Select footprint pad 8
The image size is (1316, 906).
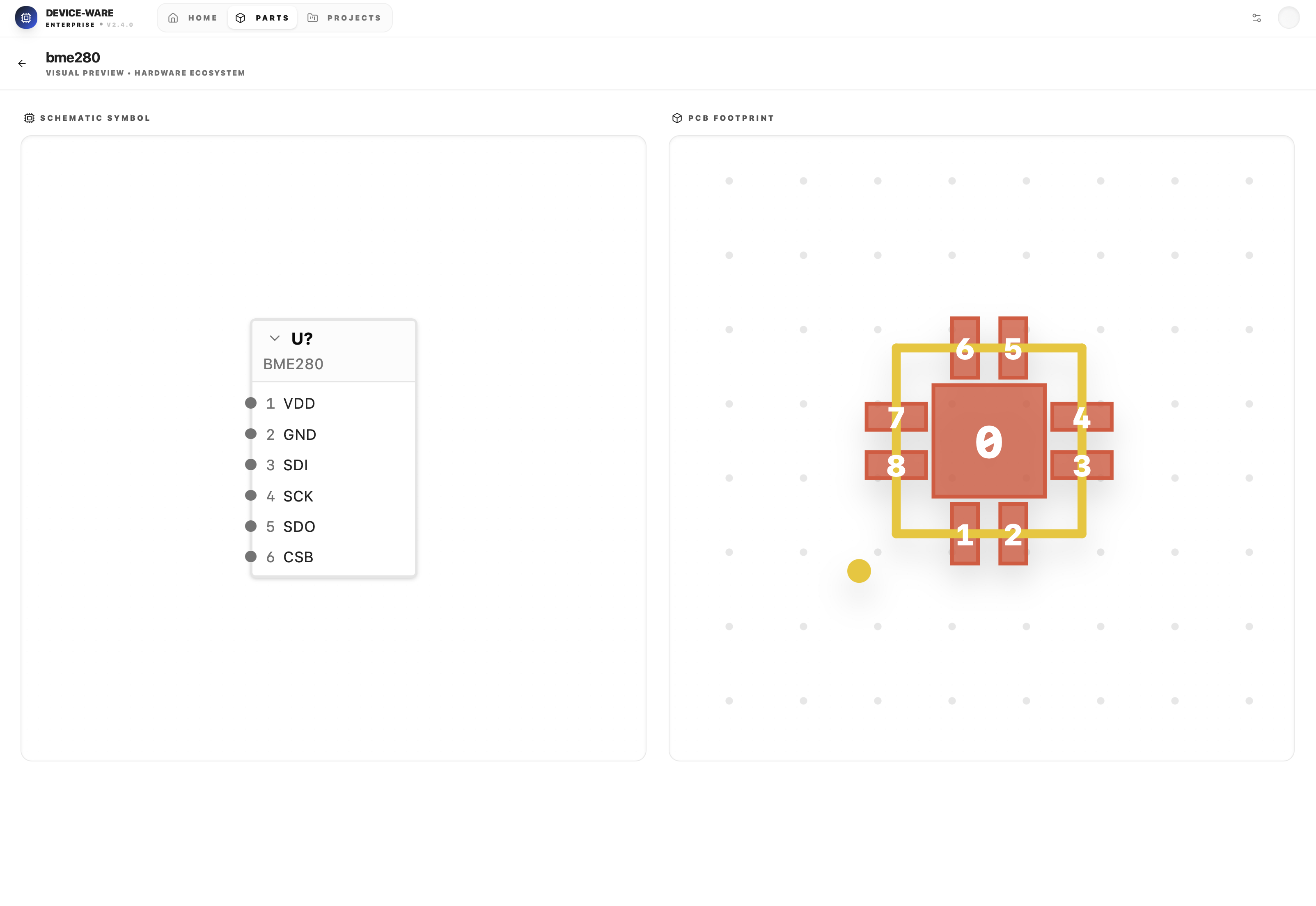[896, 465]
